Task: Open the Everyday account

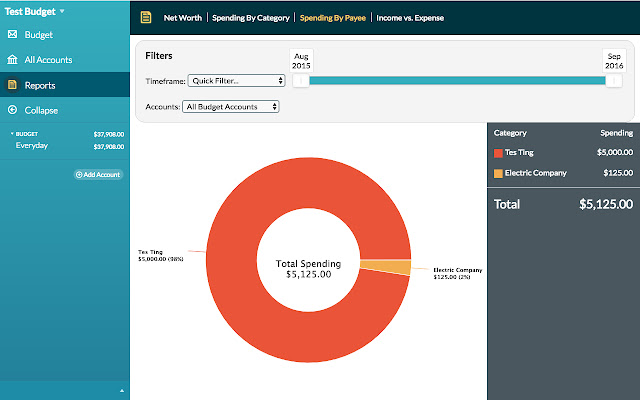Action: (32, 146)
